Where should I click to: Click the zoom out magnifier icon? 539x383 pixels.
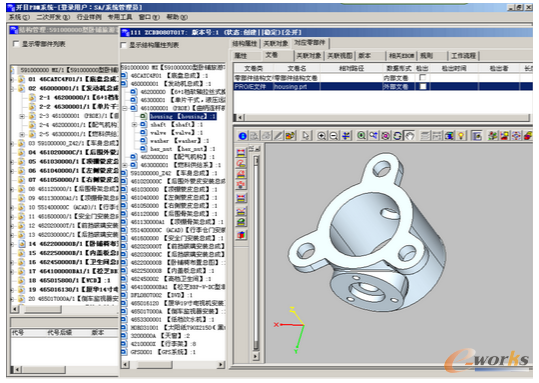(333, 136)
